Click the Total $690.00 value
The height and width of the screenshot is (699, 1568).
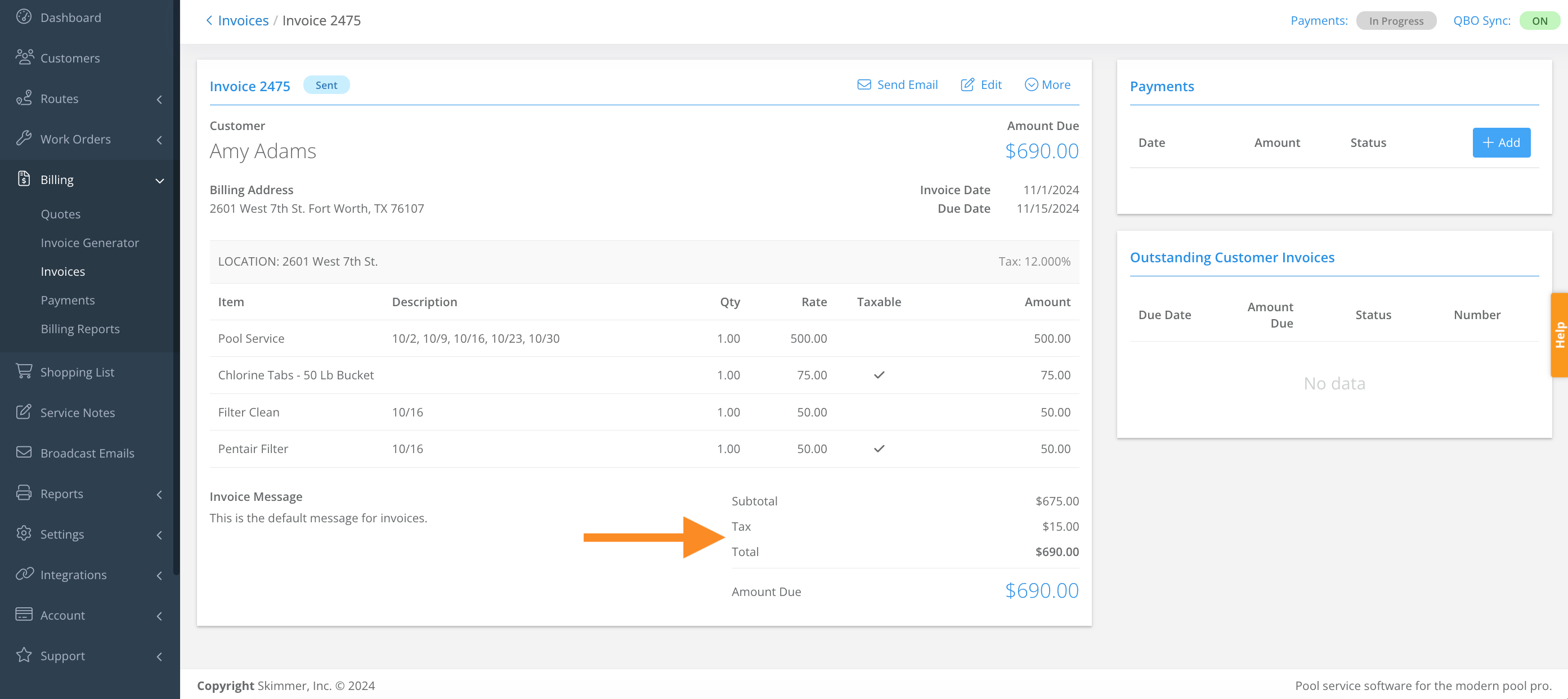1057,552
